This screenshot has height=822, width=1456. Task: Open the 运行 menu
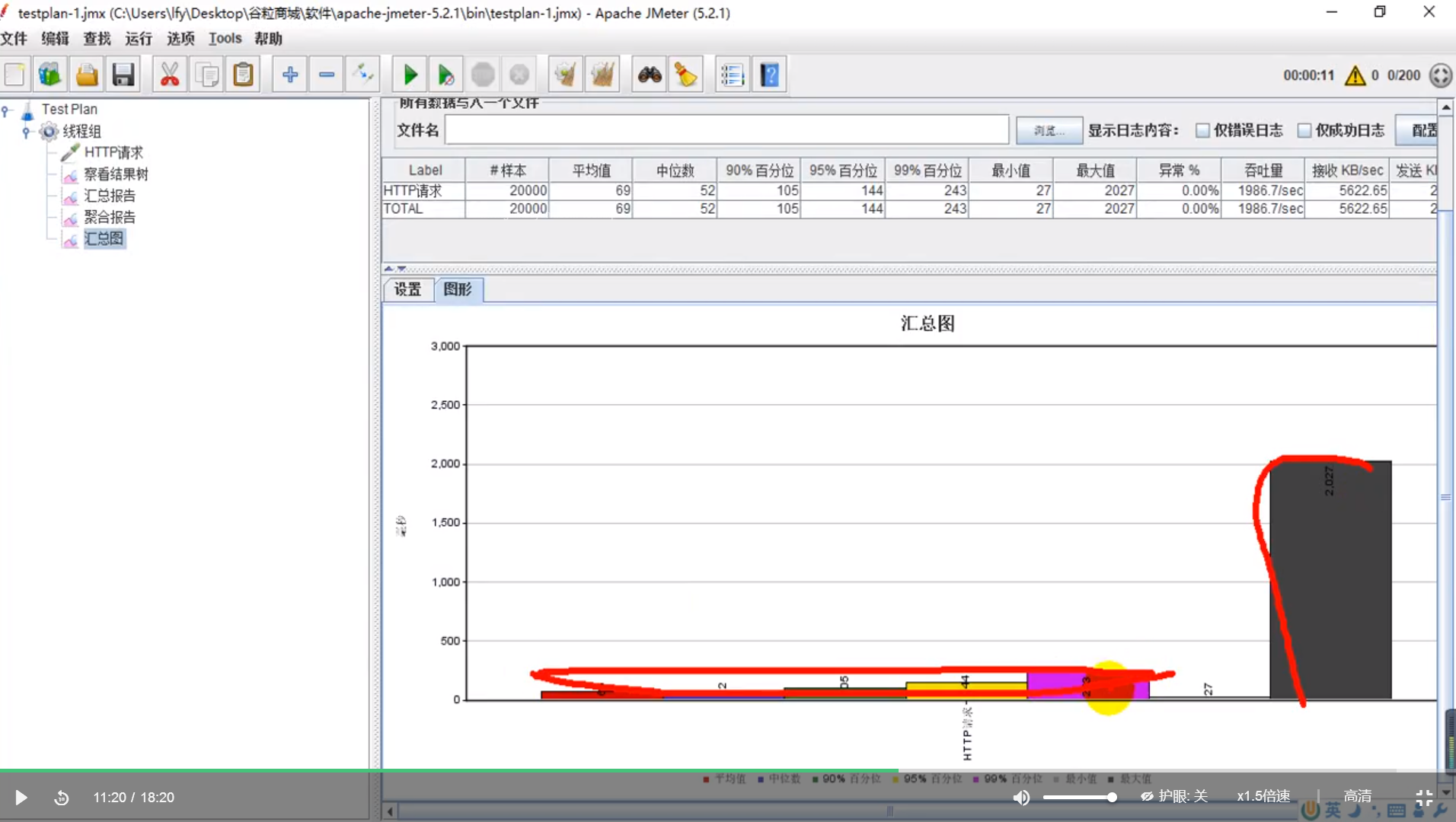[138, 39]
